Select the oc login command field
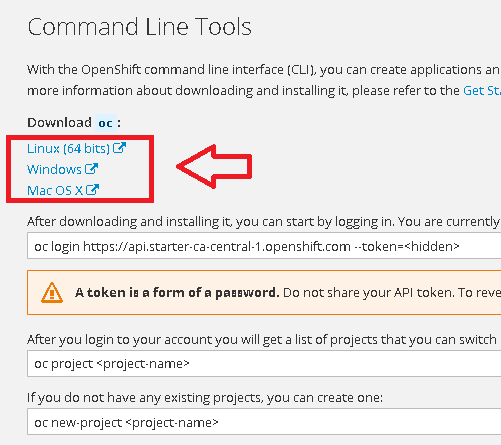501x445 pixels. click(x=264, y=246)
